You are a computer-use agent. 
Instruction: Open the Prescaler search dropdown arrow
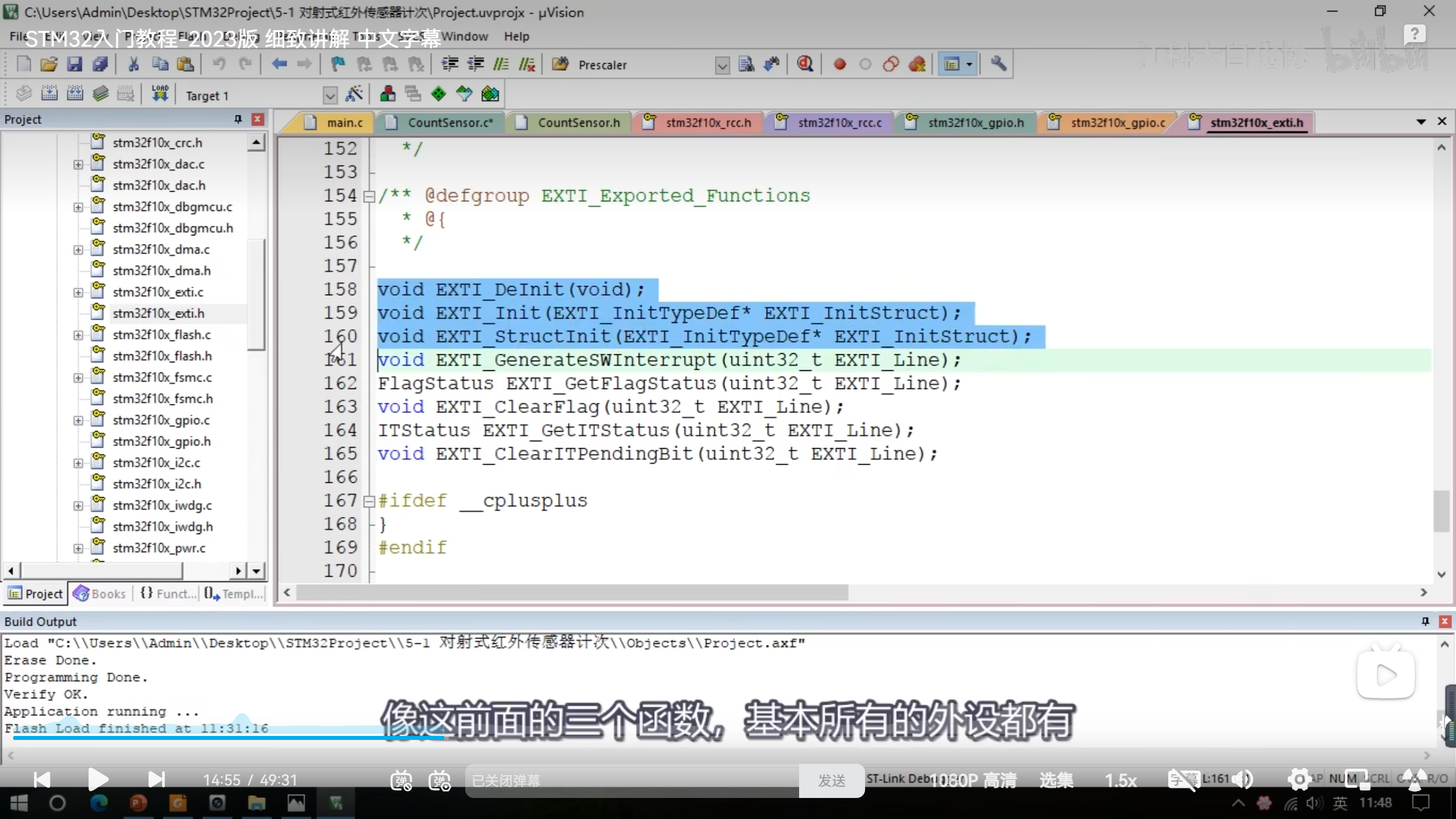[x=722, y=65]
